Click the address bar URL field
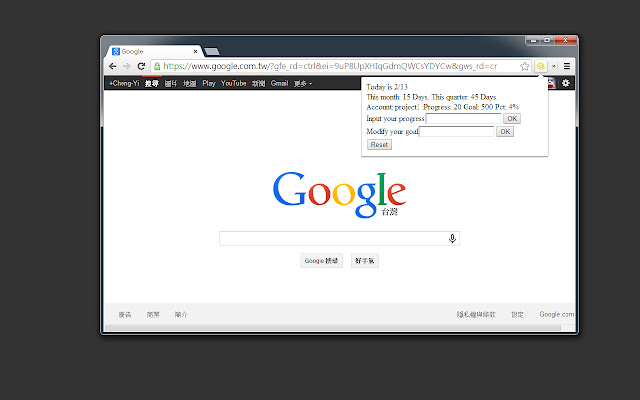This screenshot has height=400, width=640. (x=340, y=66)
